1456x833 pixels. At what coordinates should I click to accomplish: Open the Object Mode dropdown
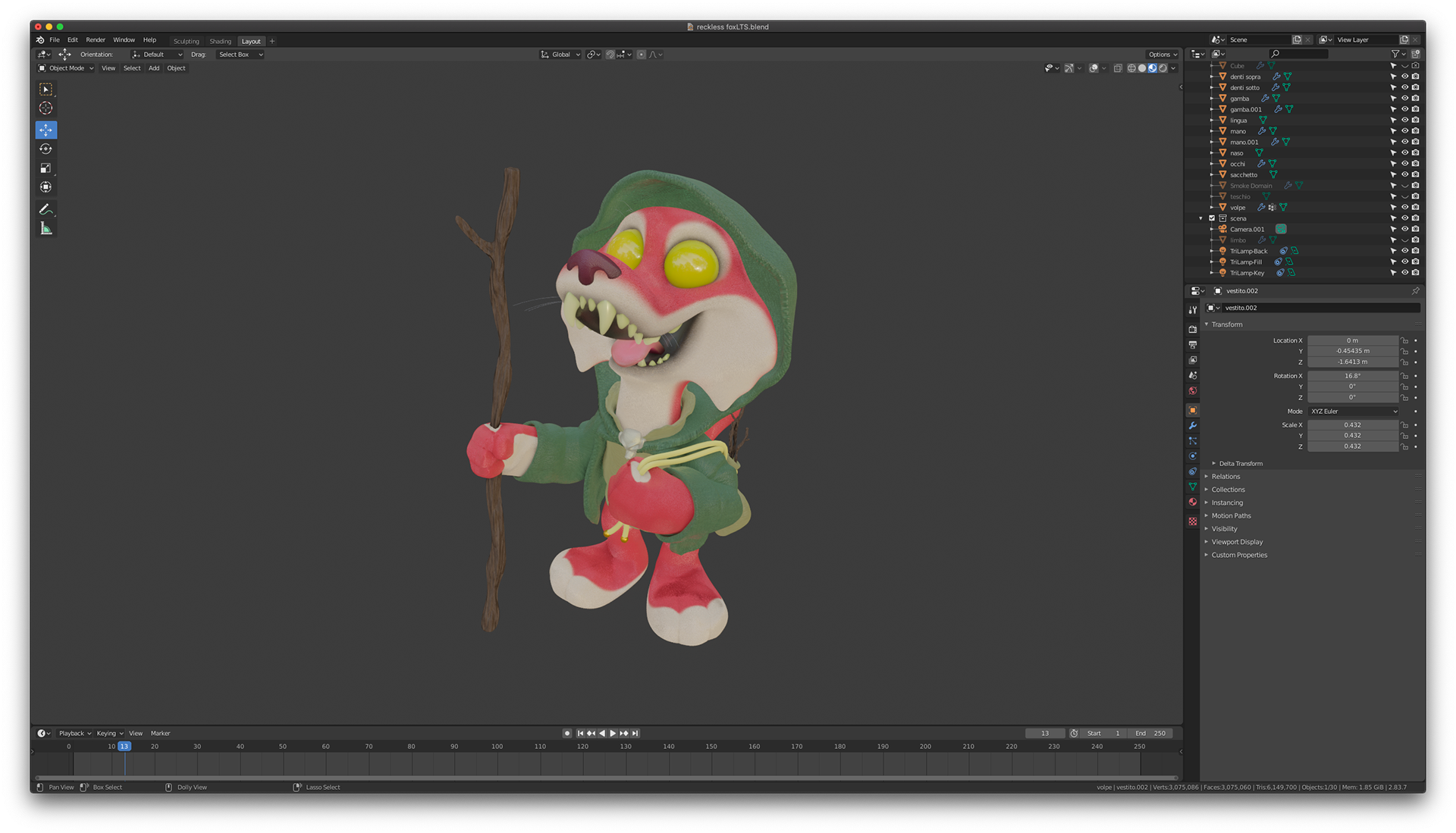(67, 68)
